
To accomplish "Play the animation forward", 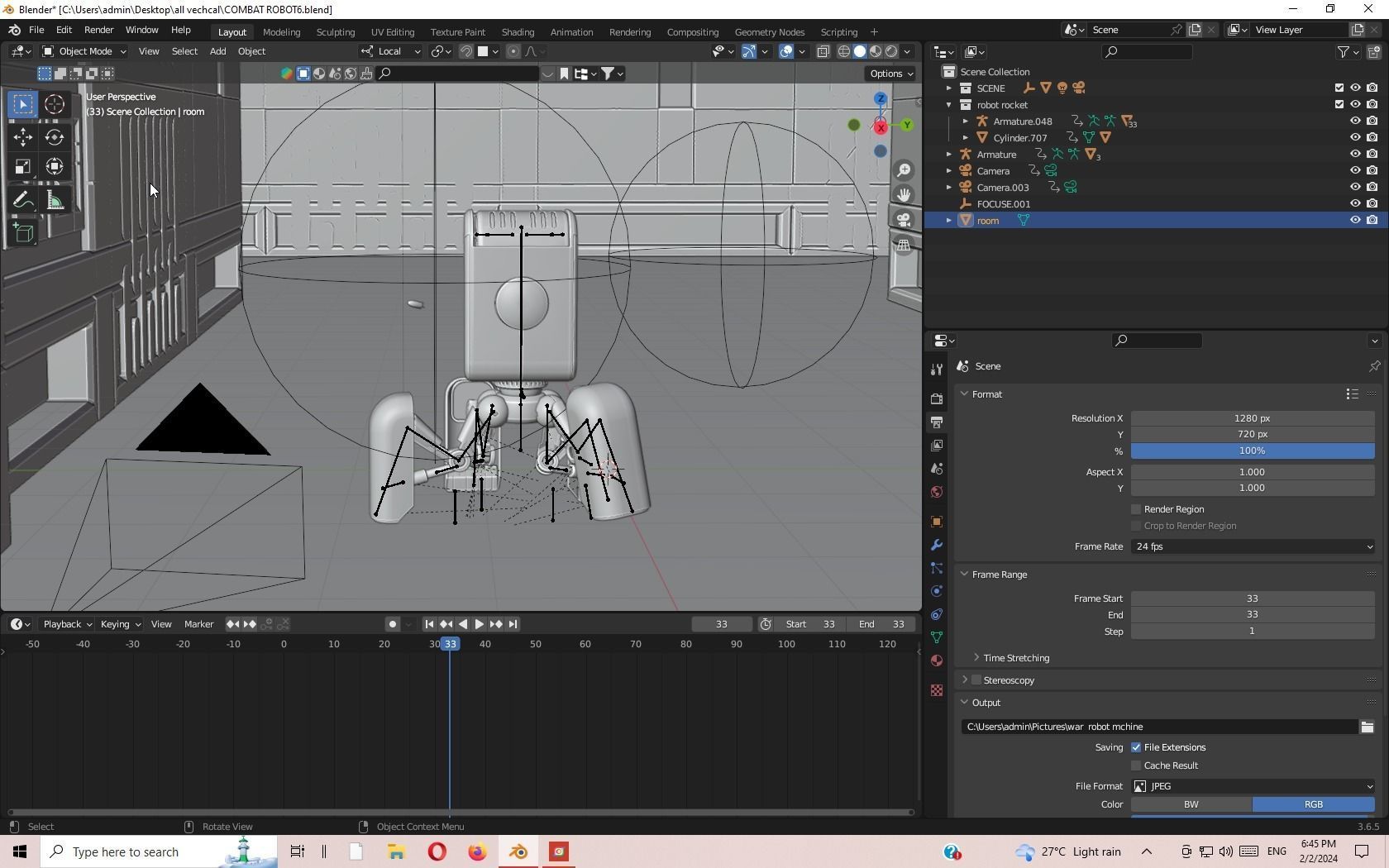I will [x=480, y=624].
